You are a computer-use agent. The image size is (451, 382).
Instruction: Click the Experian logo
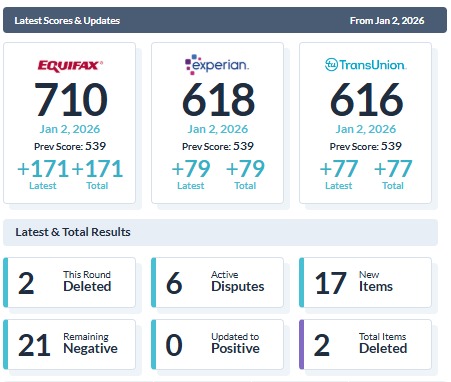pyautogui.click(x=217, y=64)
